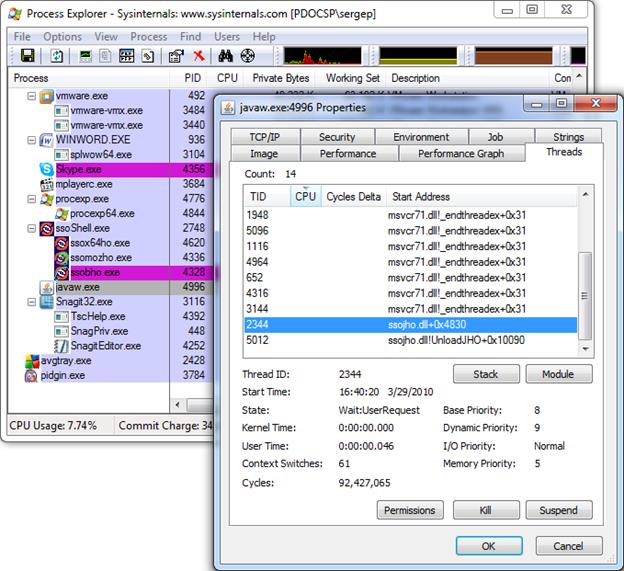
Task: Collapse the procexp.exe tree node
Action: click(31, 199)
